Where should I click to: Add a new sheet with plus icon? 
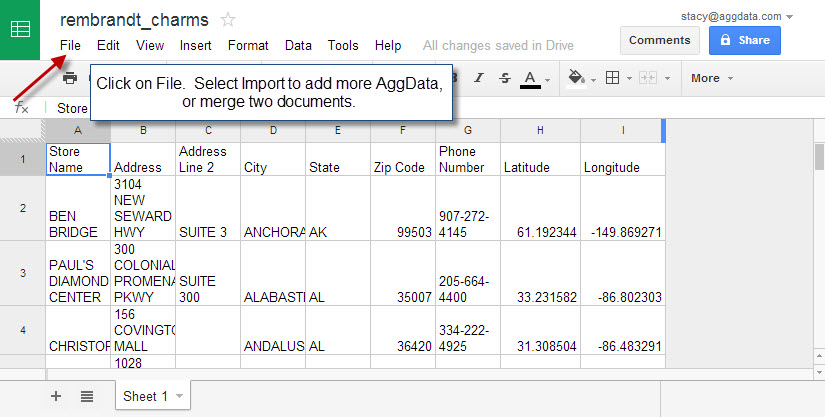pyautogui.click(x=56, y=396)
